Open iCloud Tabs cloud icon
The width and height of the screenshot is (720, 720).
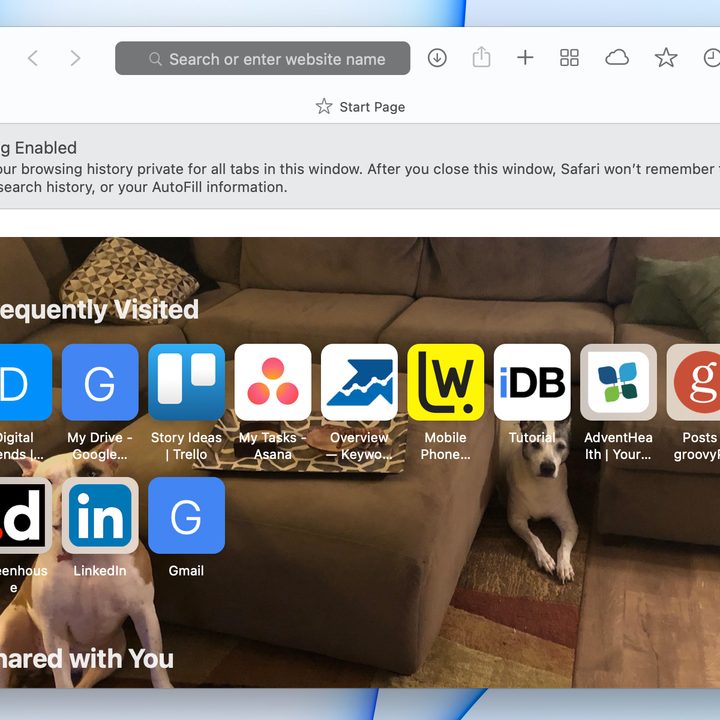pyautogui.click(x=617, y=58)
